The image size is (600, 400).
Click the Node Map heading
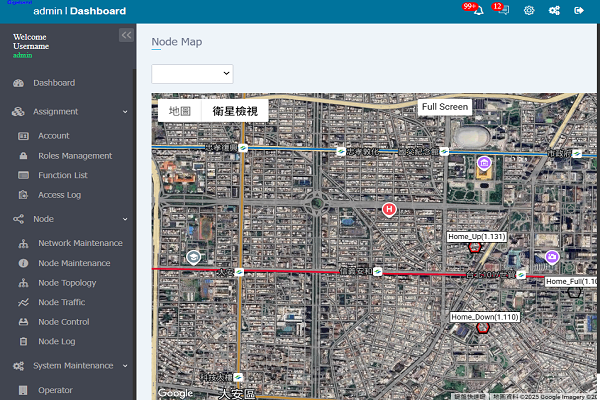[x=176, y=42]
